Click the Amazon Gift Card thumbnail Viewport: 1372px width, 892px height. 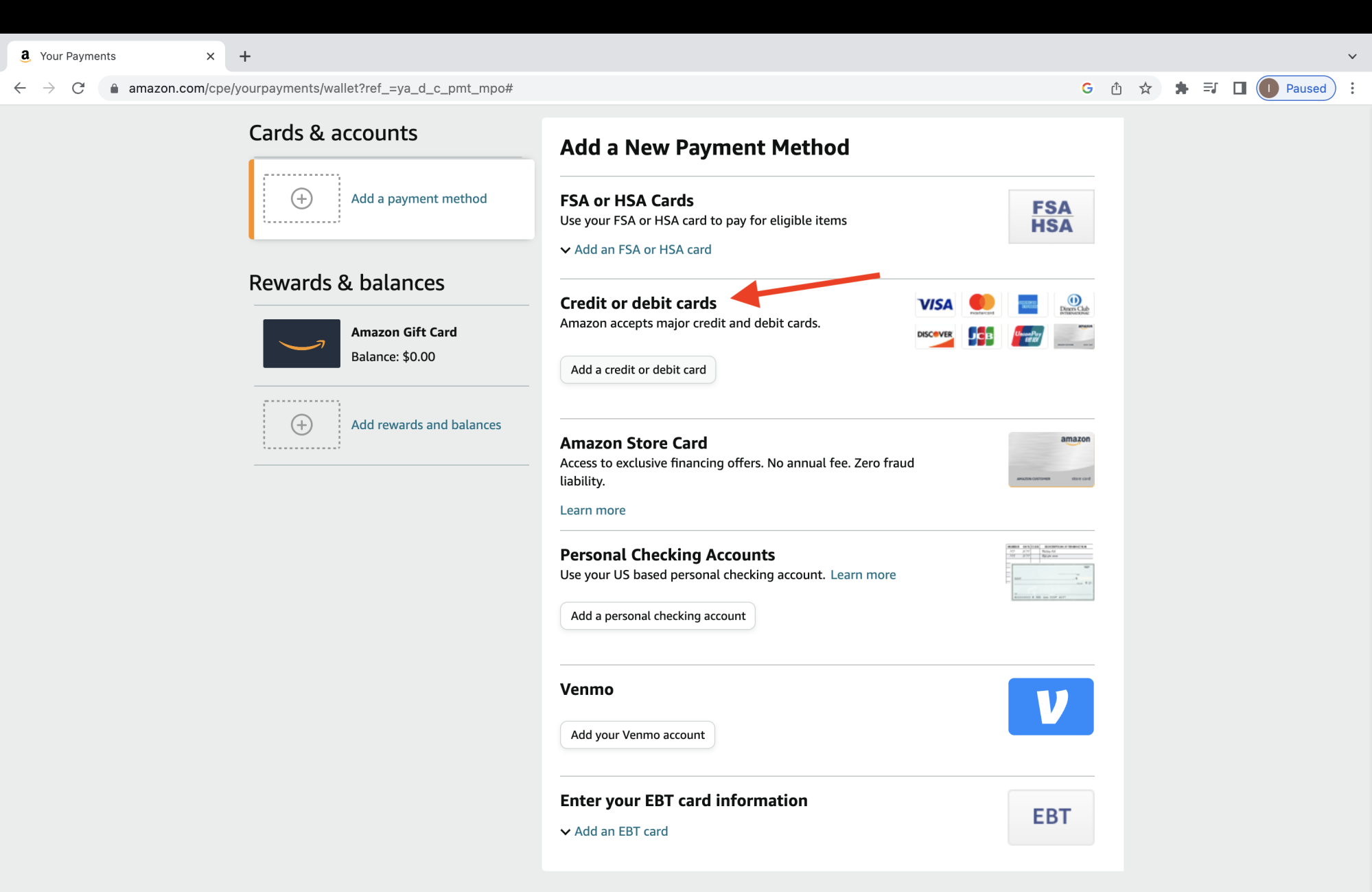point(300,343)
